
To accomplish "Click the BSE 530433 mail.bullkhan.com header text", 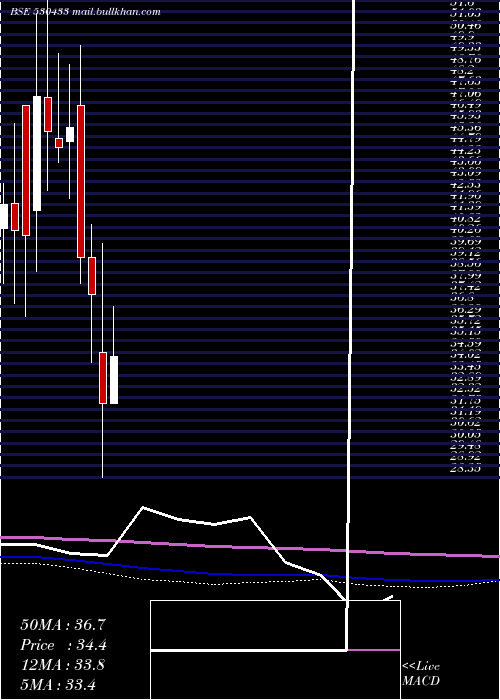I will coord(85,12).
